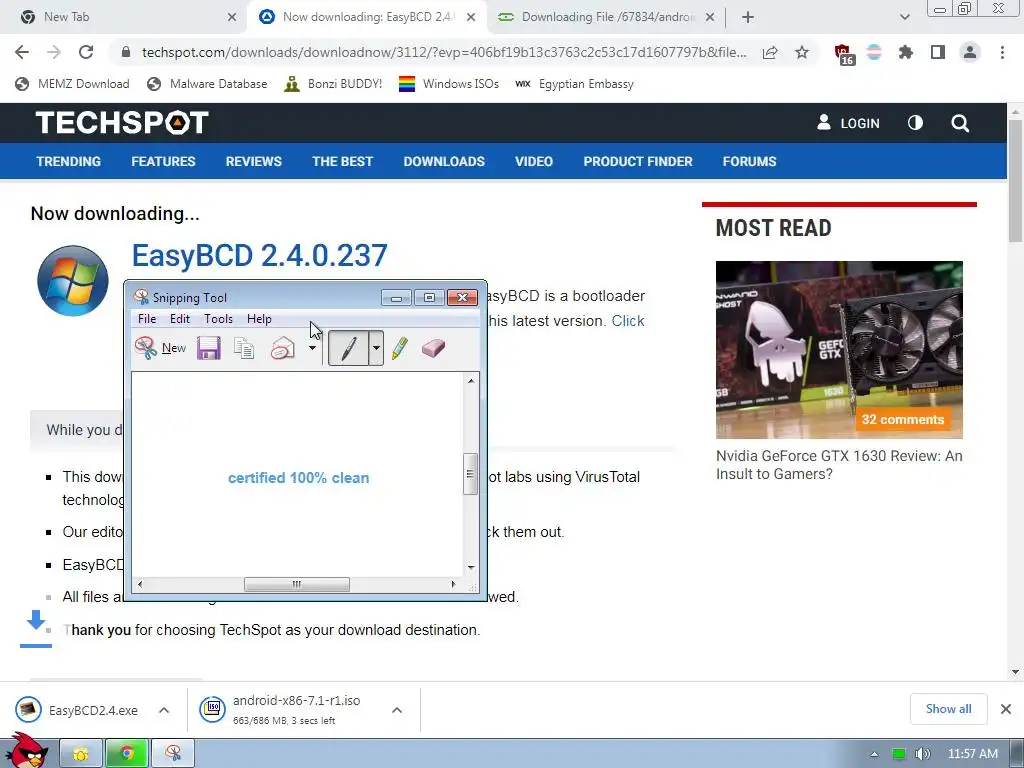The height and width of the screenshot is (768, 1024).
Task: Open FEATURES nav item
Action: [x=163, y=161]
